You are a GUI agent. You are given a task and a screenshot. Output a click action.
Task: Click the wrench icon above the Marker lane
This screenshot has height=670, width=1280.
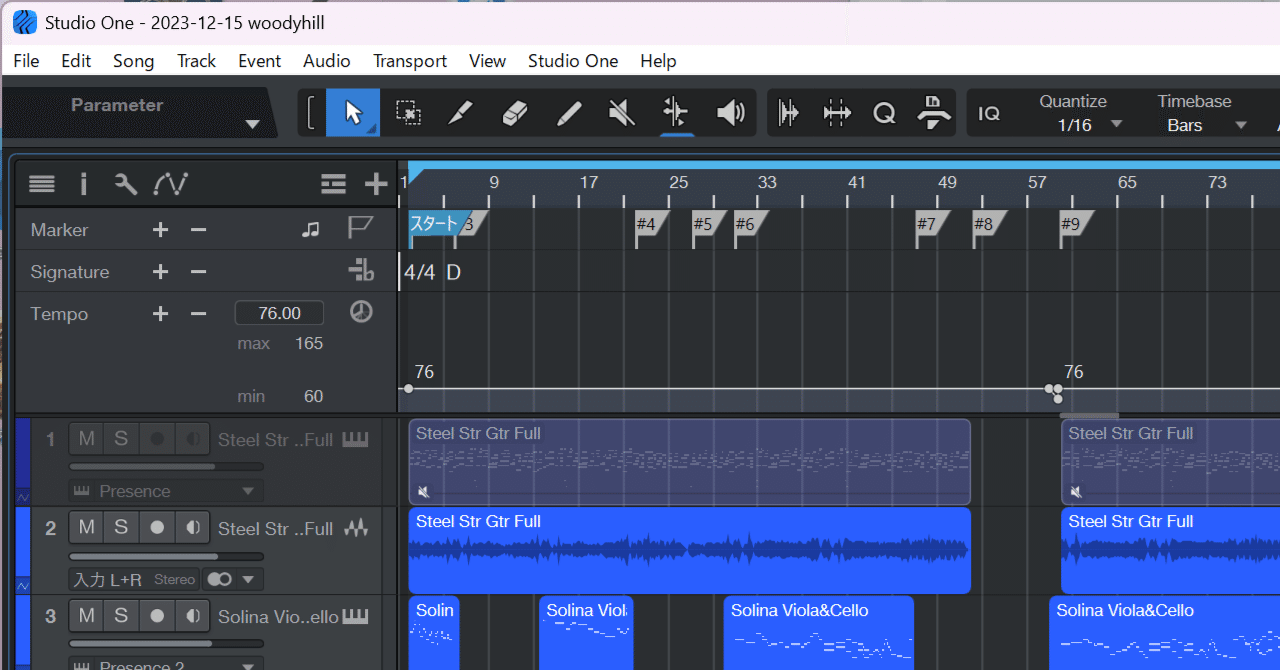126,184
